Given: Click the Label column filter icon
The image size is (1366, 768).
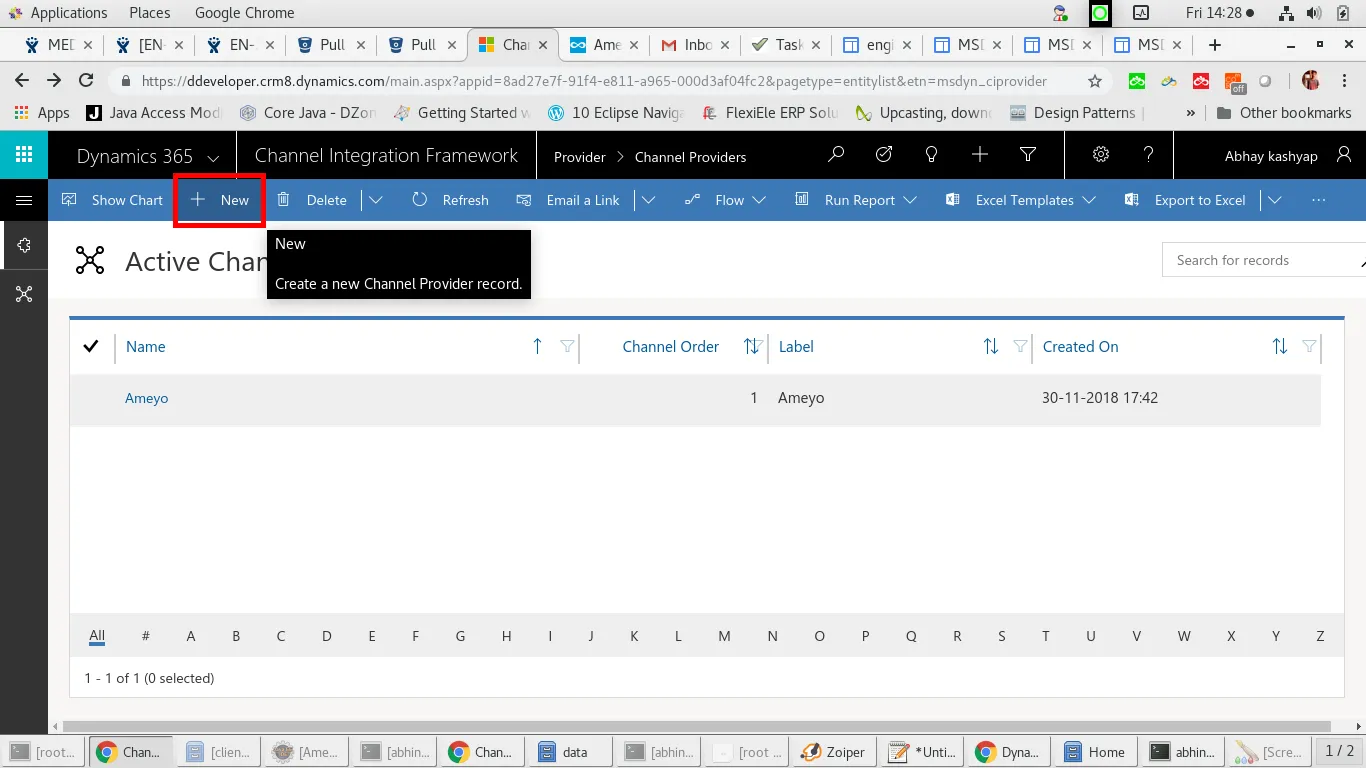Looking at the screenshot, I should 1020,347.
